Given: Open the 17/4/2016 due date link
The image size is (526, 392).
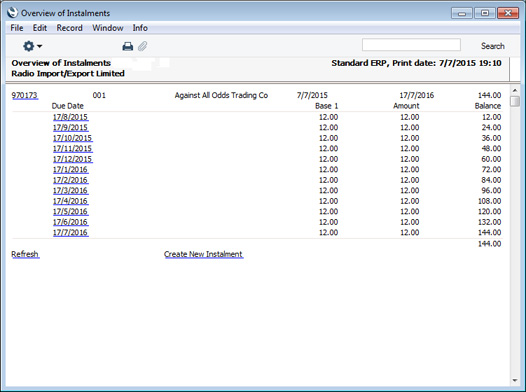Looking at the screenshot, I should (x=70, y=201).
